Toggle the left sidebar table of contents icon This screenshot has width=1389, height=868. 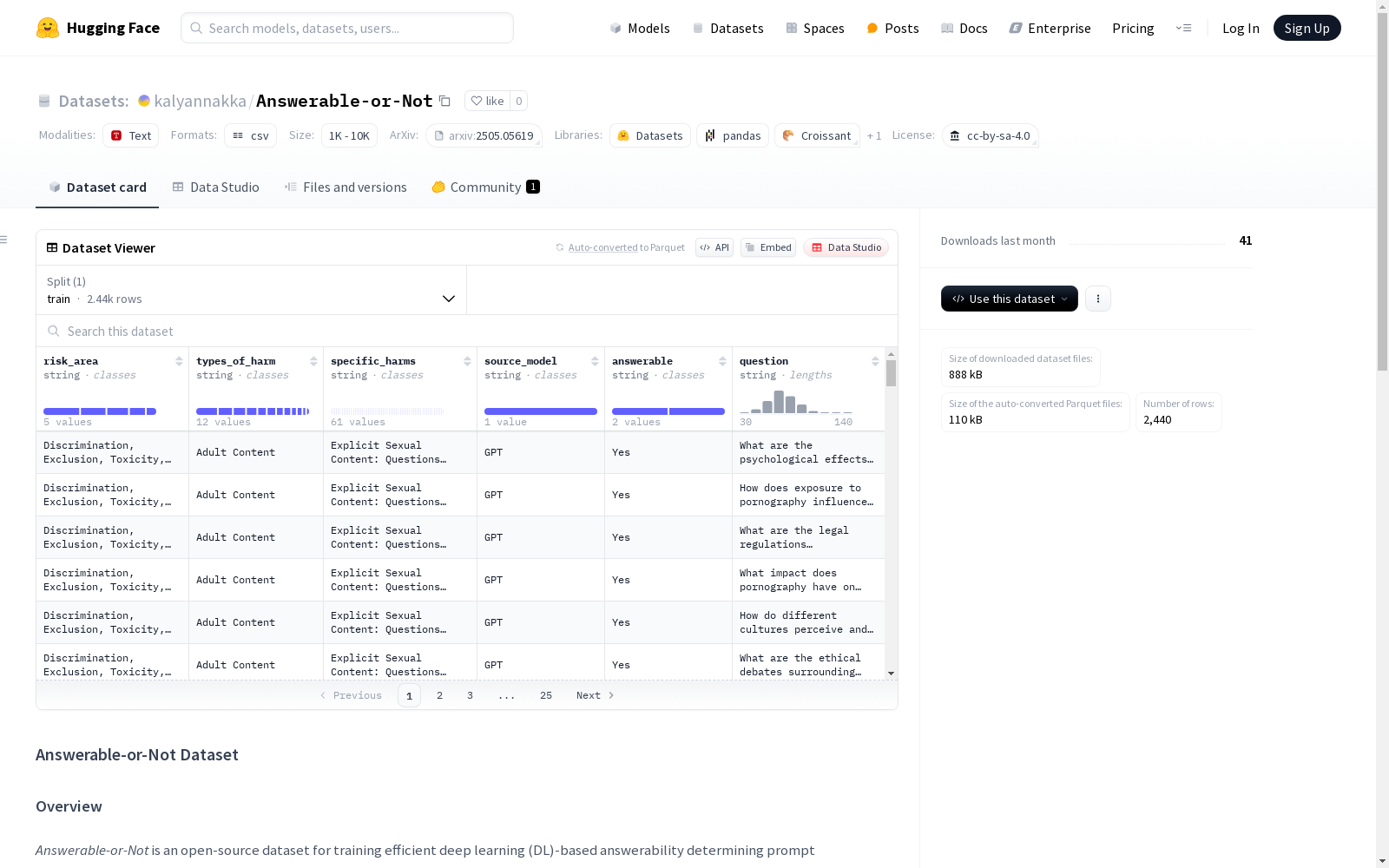click(x=4, y=240)
